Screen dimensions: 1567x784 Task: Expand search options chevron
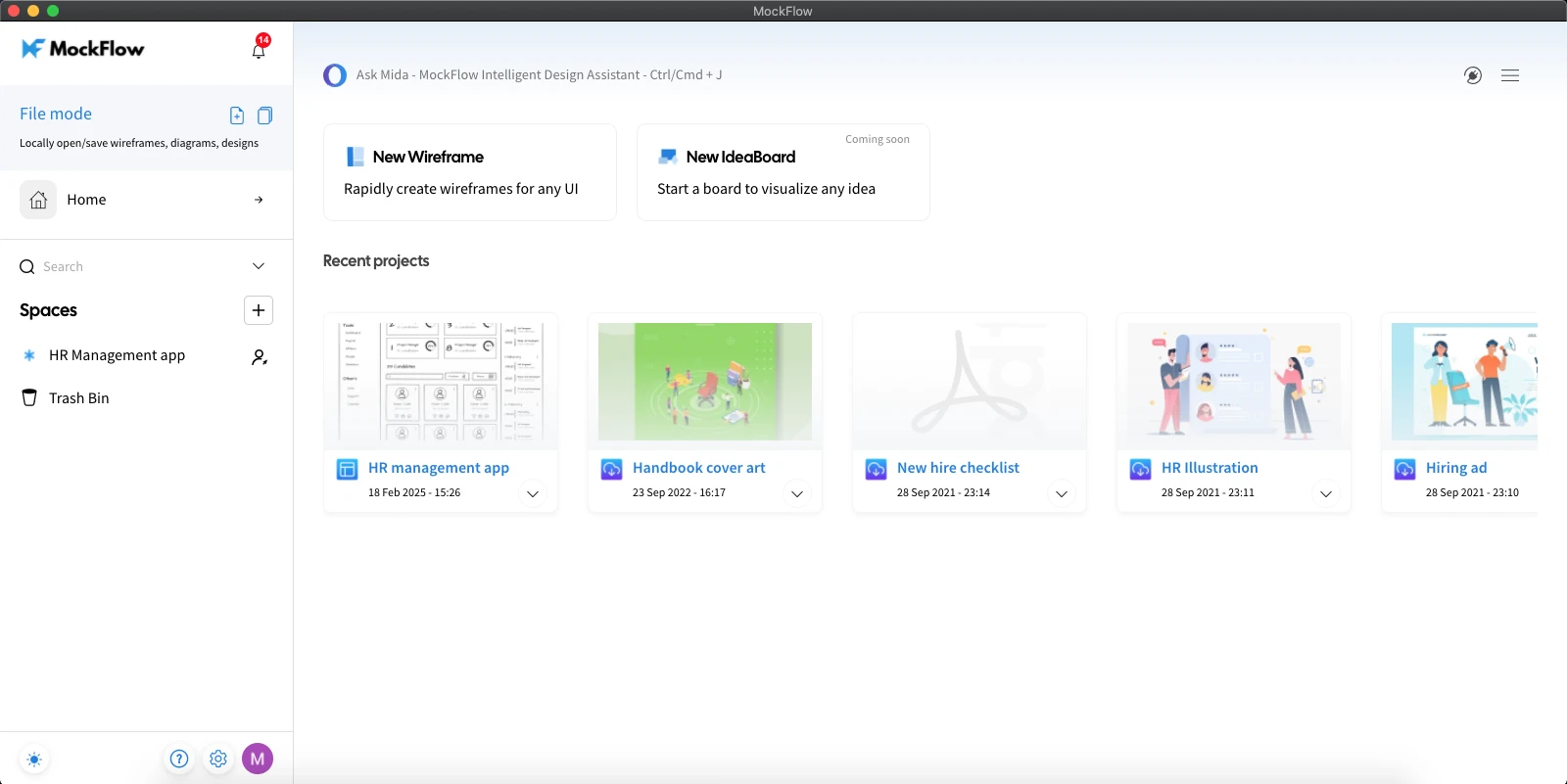point(259,266)
